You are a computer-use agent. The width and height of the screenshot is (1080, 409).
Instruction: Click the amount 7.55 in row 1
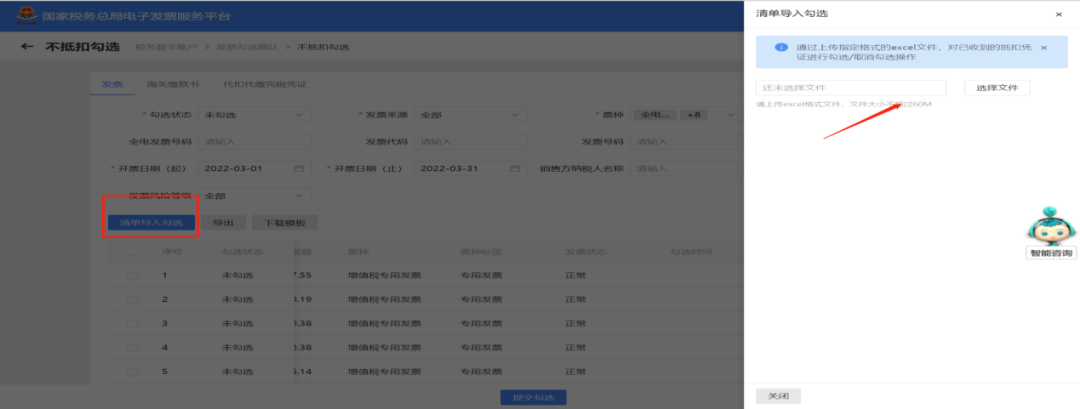pos(303,275)
